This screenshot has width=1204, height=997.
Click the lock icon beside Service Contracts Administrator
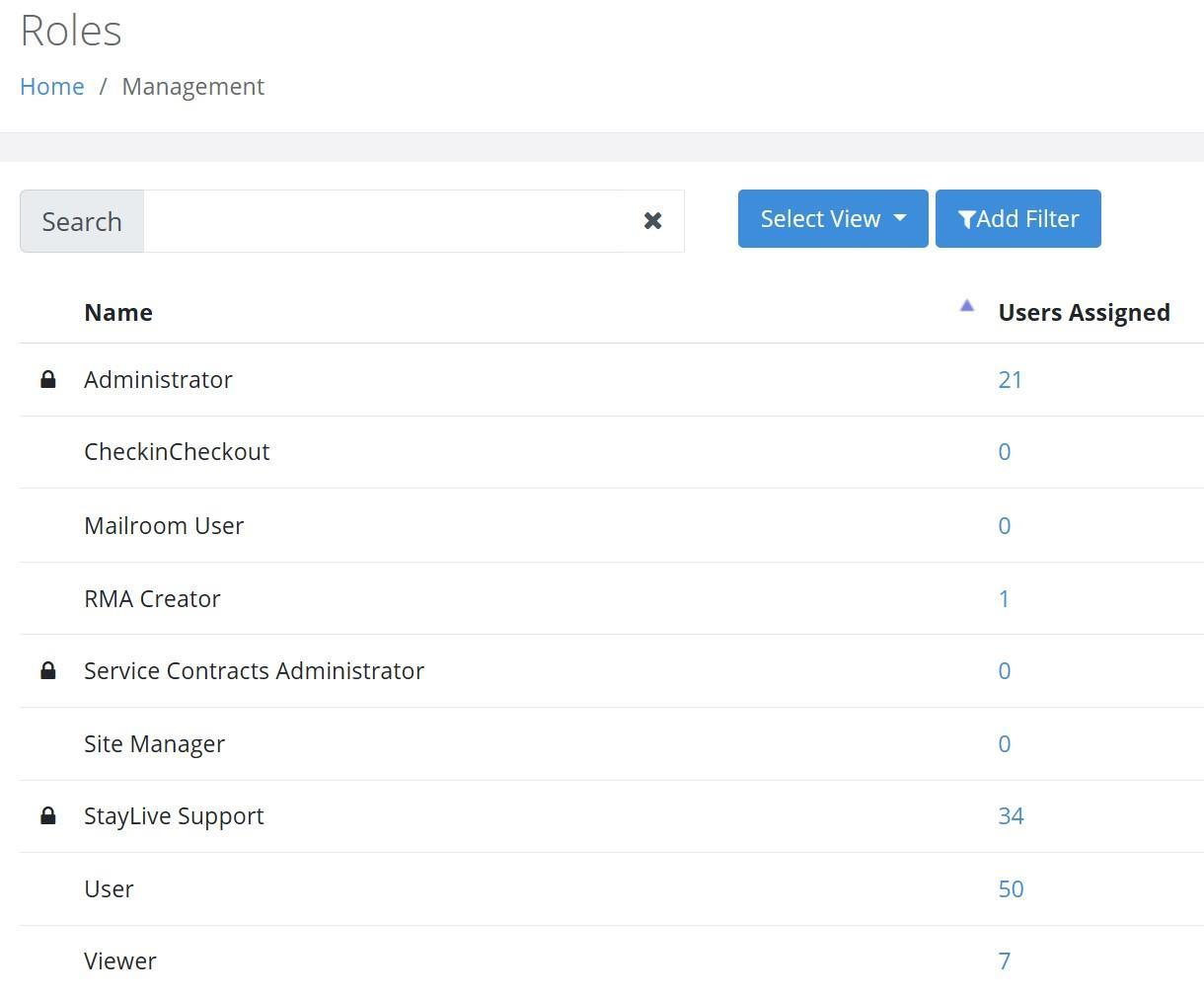pyautogui.click(x=47, y=670)
